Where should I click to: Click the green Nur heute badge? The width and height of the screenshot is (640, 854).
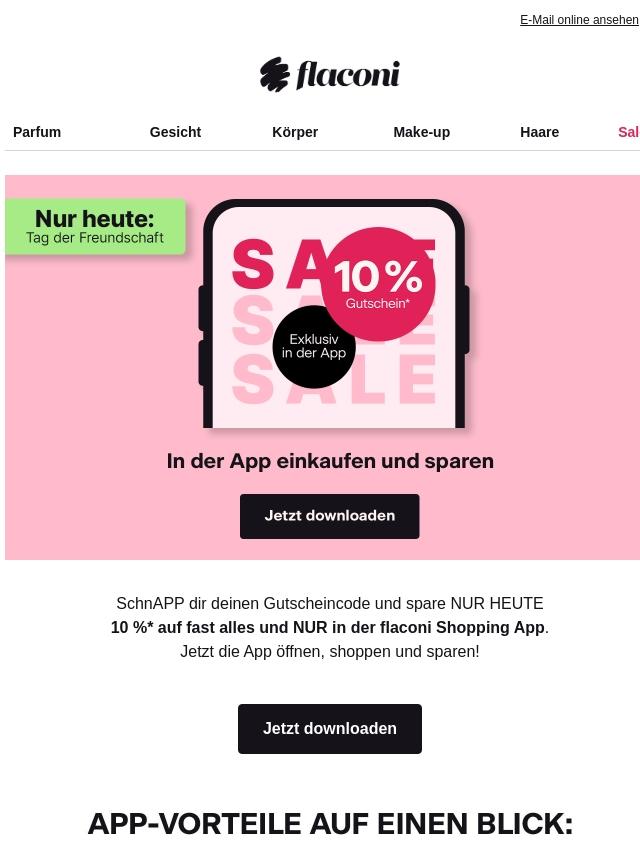[95, 226]
